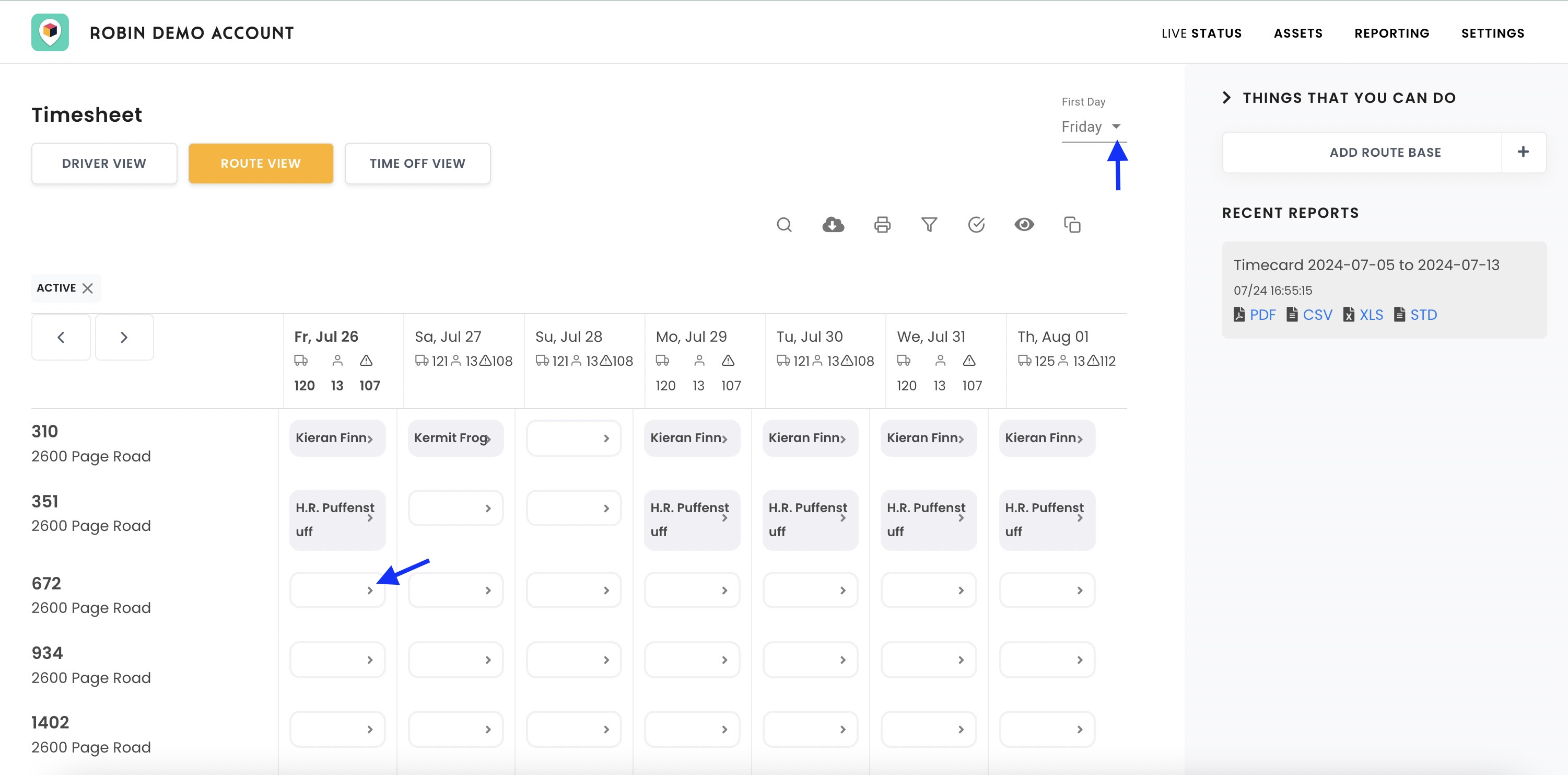The width and height of the screenshot is (1568, 775).
Task: Click the circled checkmark icon
Action: coord(976,225)
